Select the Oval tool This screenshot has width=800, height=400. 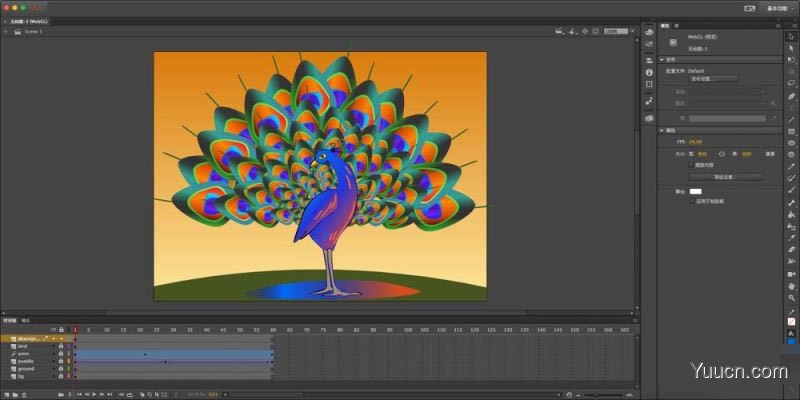tap(791, 143)
